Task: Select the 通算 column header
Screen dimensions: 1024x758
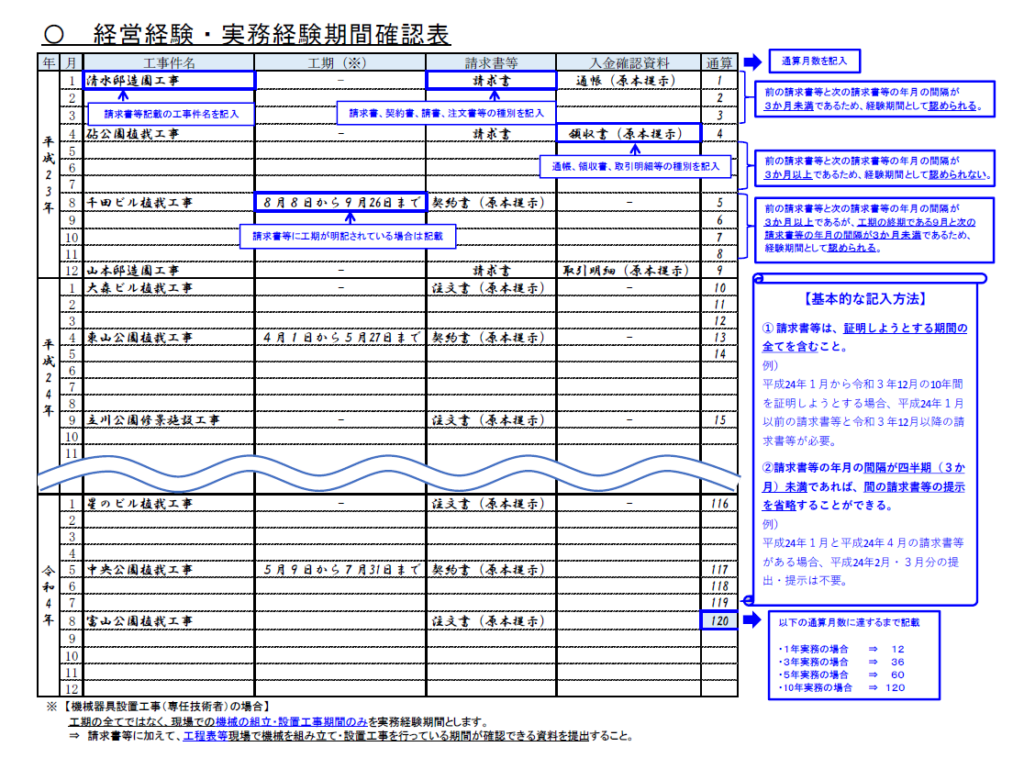Action: (x=719, y=63)
